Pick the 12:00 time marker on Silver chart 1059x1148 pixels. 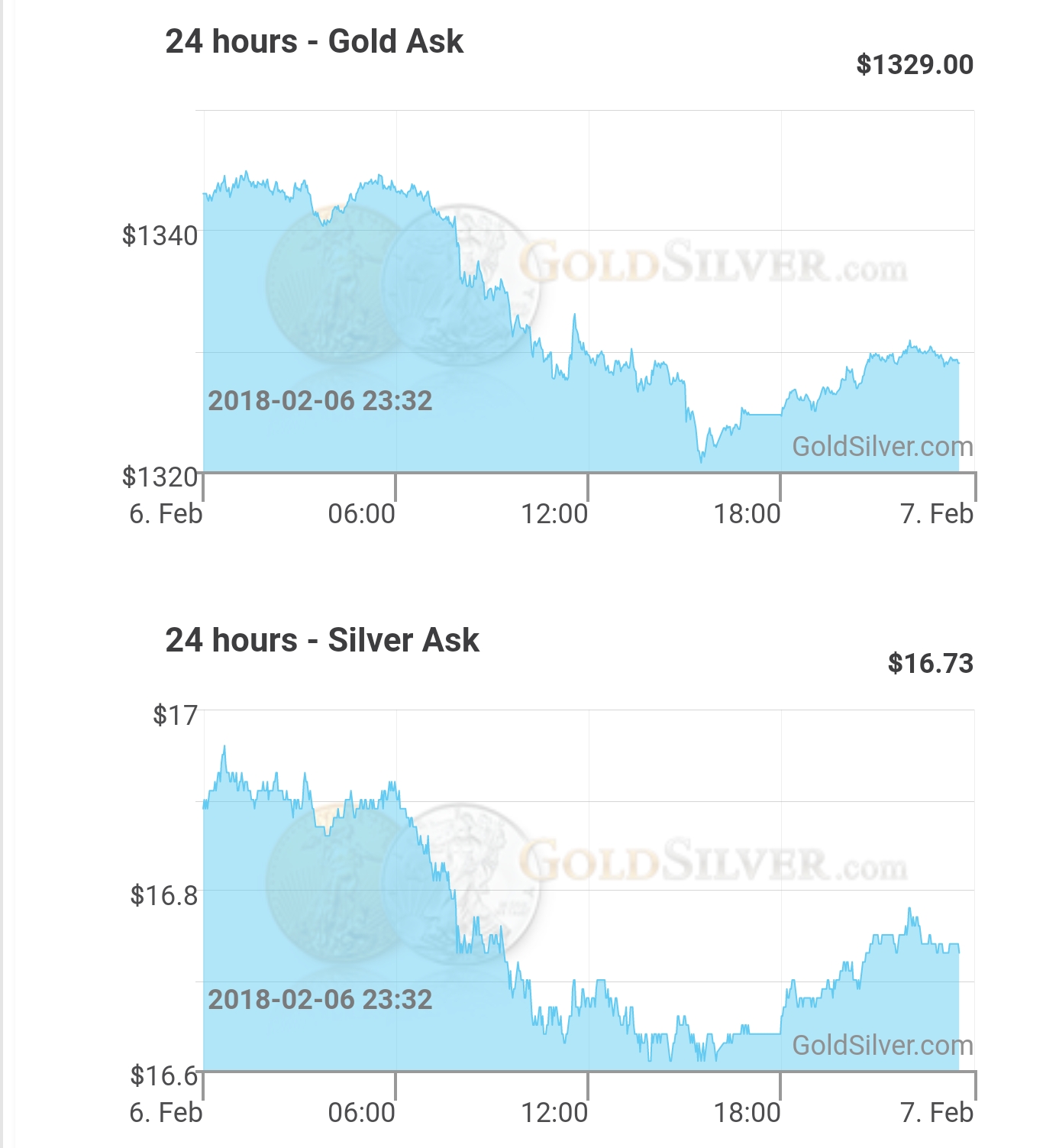(x=554, y=1113)
